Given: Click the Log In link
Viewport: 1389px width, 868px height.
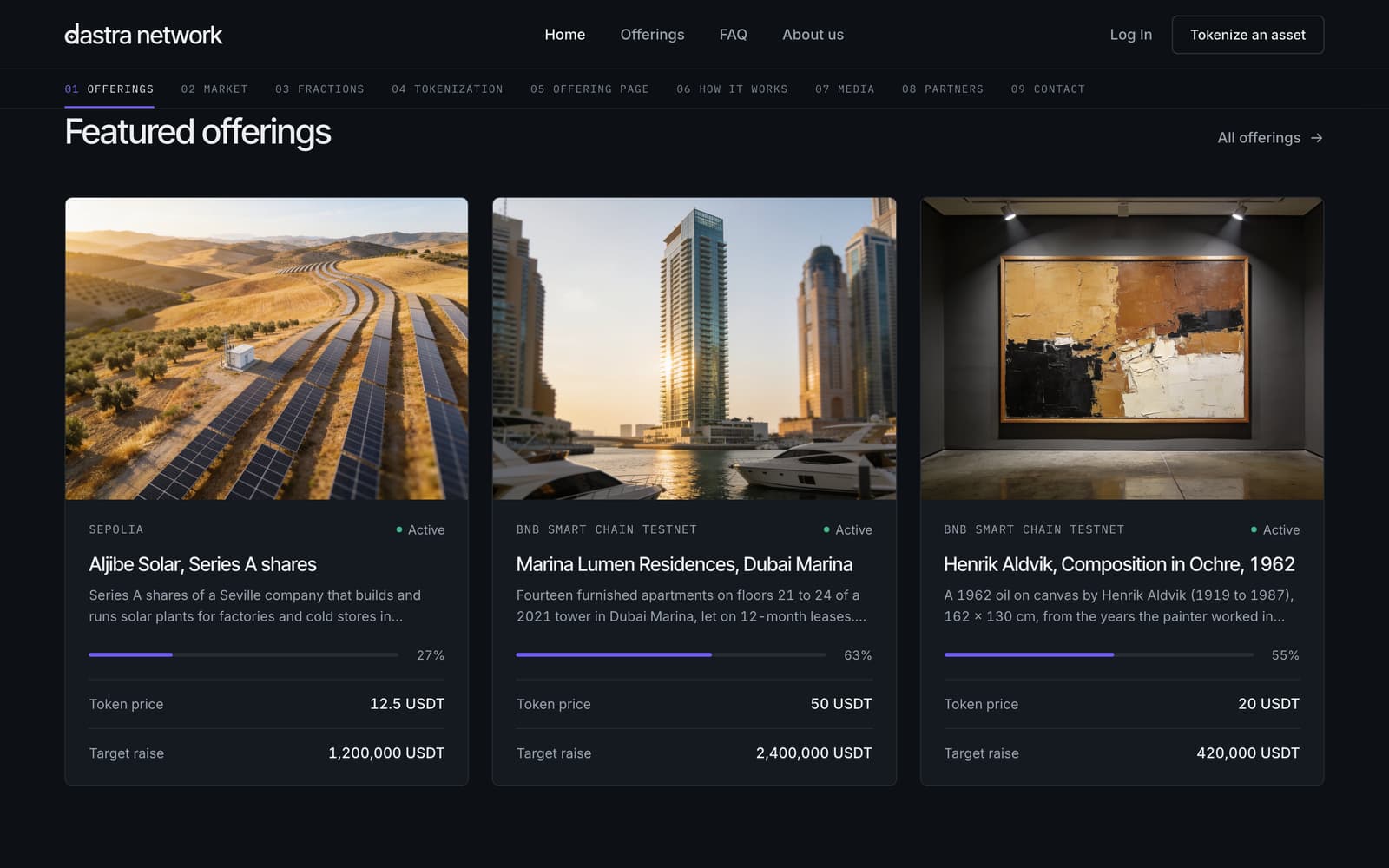Looking at the screenshot, I should (1130, 35).
